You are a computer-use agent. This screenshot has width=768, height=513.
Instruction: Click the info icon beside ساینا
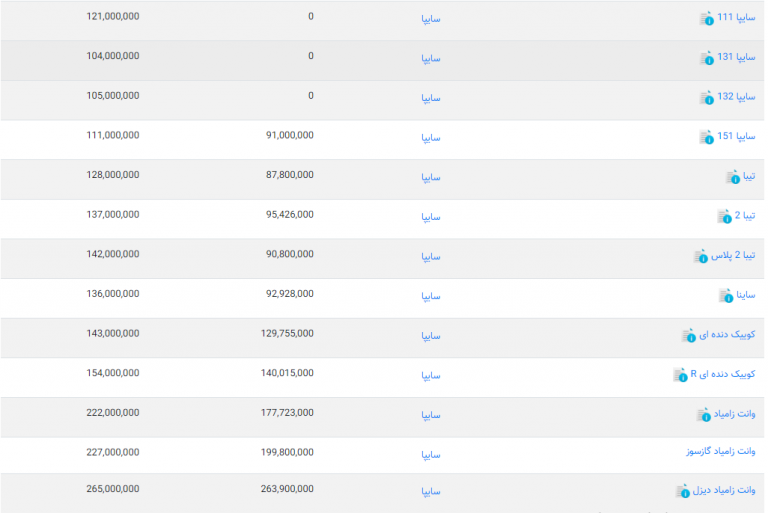[726, 296]
